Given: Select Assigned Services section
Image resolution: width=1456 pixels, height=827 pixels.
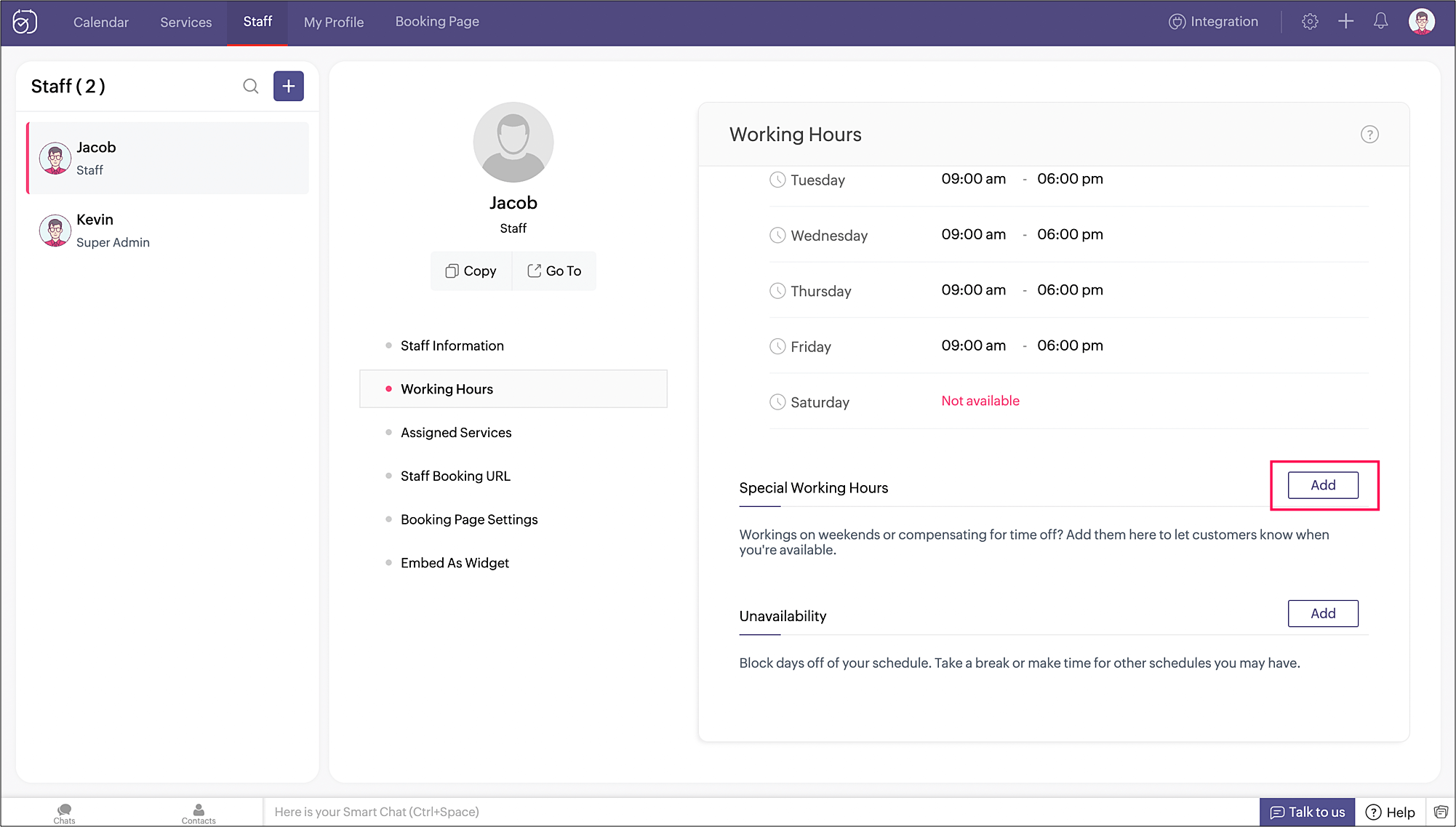Looking at the screenshot, I should pyautogui.click(x=456, y=433).
